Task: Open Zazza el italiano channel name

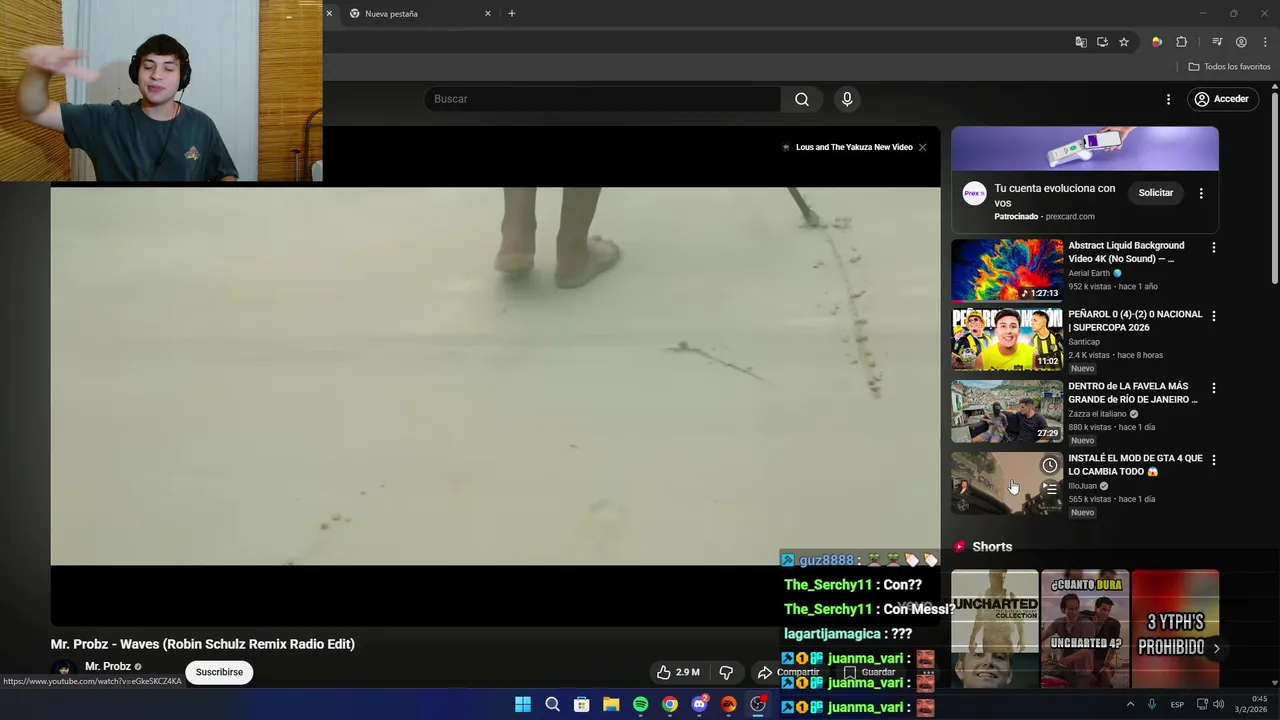Action: (x=1097, y=414)
